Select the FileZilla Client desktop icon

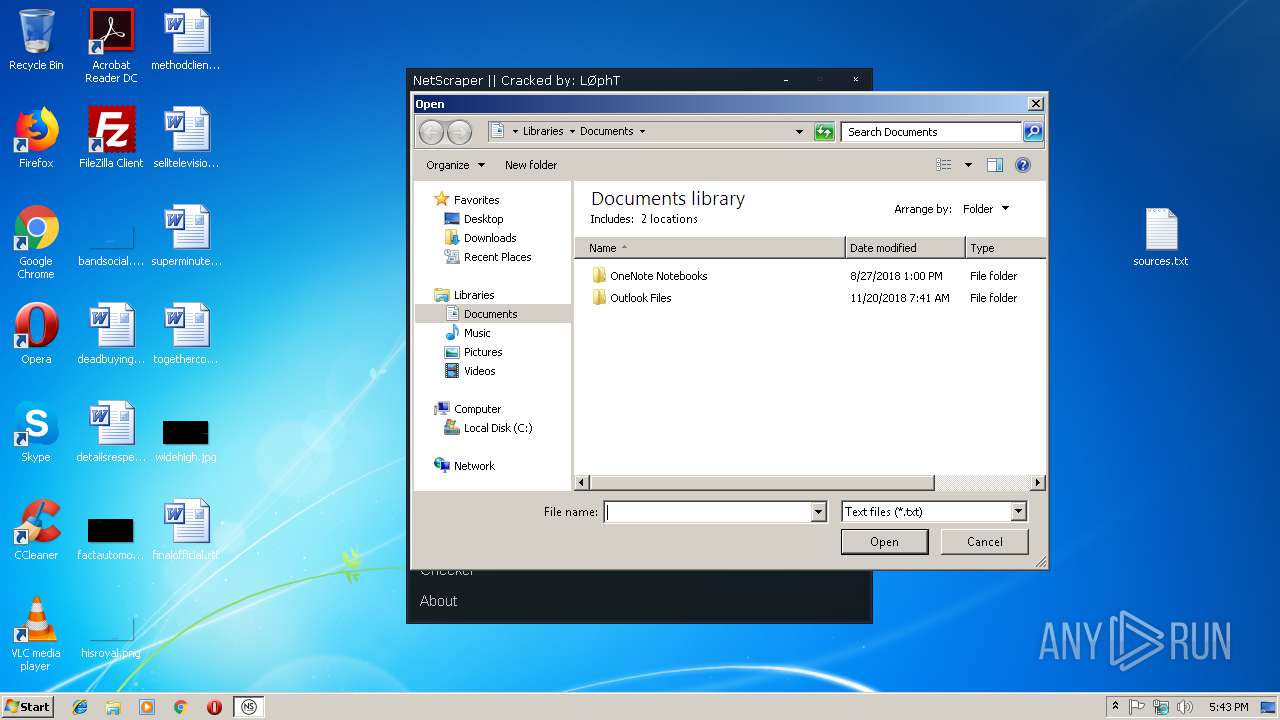pyautogui.click(x=111, y=138)
